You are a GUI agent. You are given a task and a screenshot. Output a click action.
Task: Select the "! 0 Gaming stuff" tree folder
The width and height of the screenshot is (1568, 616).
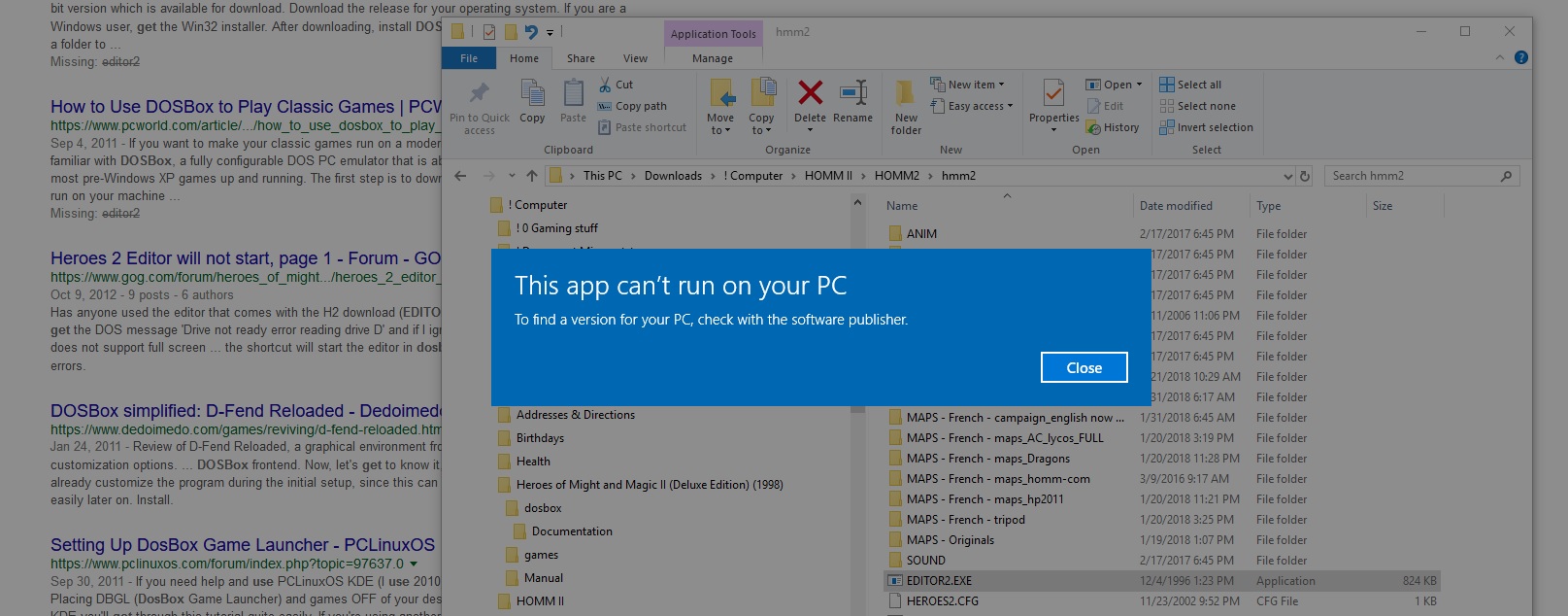coord(548,228)
